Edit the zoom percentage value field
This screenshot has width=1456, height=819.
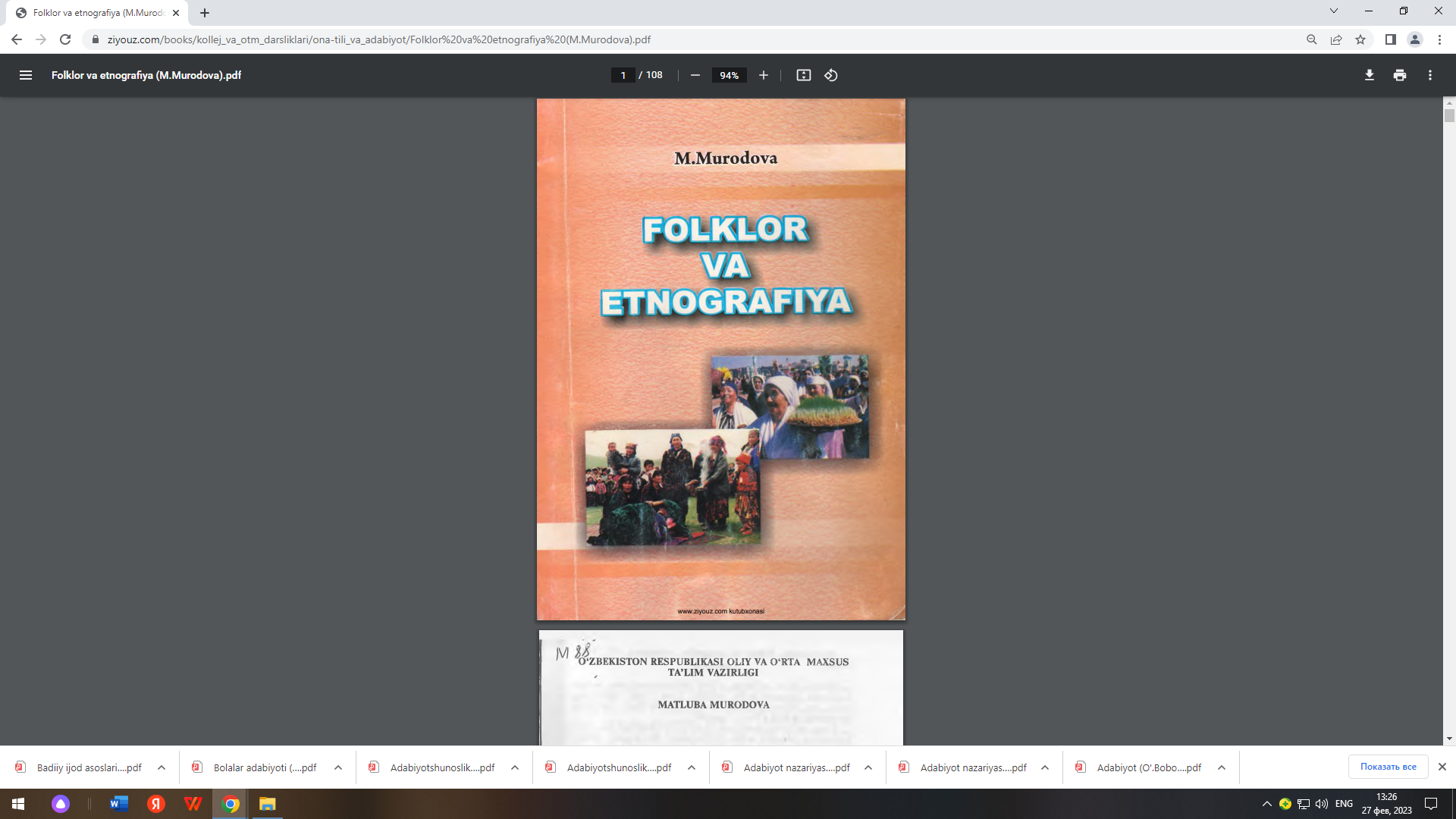pyautogui.click(x=728, y=75)
